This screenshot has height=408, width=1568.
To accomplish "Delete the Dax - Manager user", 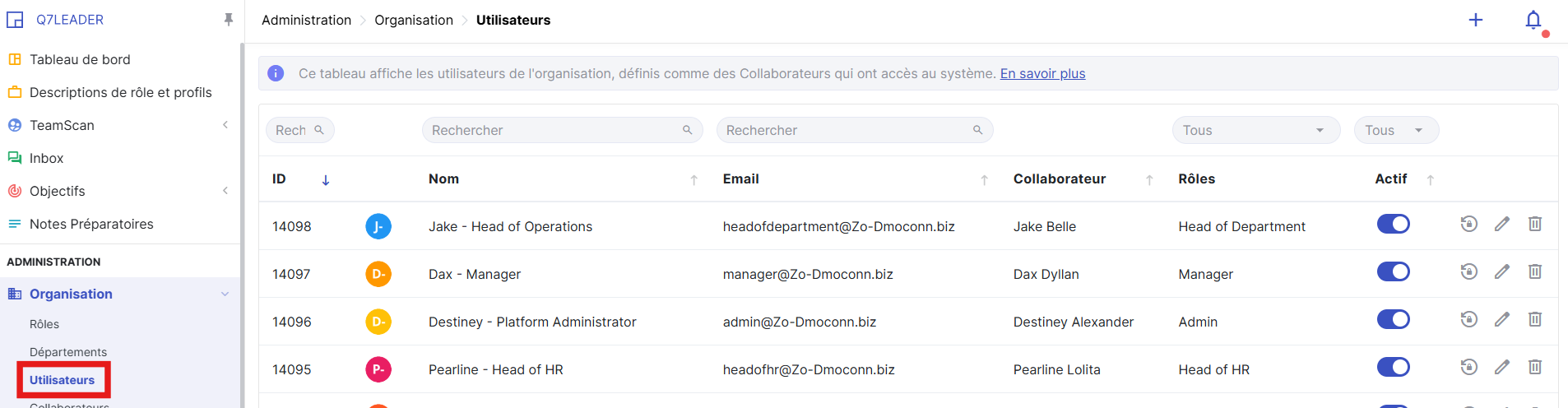I will [x=1534, y=271].
